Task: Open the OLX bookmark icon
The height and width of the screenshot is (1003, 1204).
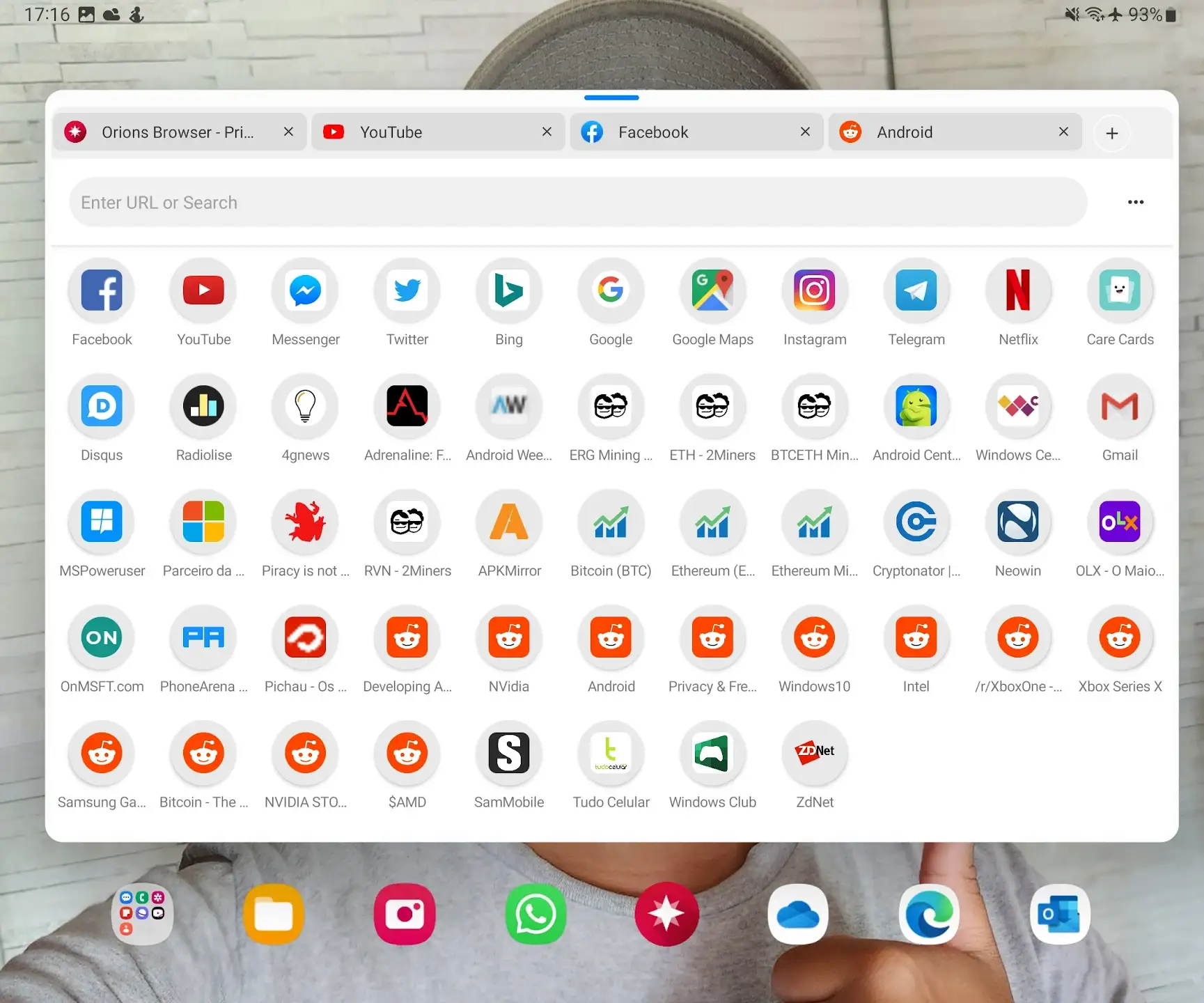Action: pyautogui.click(x=1120, y=522)
